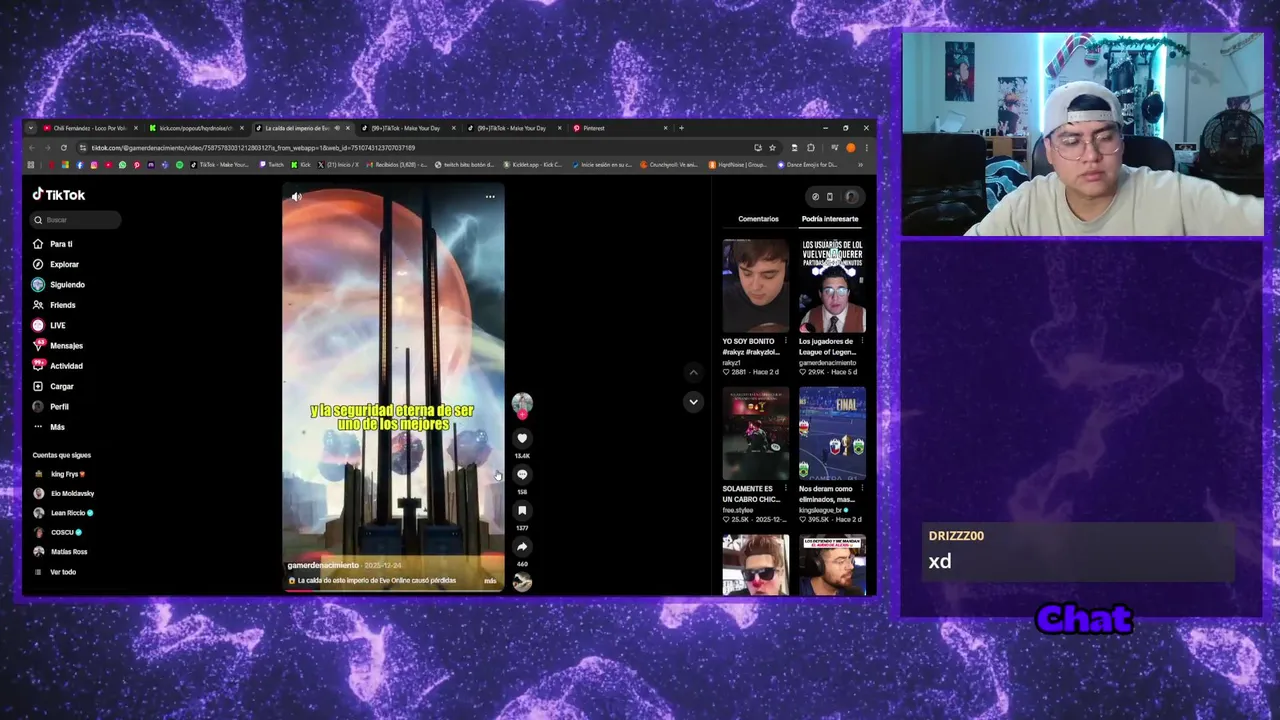Switch to the Comentarios tab
This screenshot has width=1280, height=720.
coord(758,219)
